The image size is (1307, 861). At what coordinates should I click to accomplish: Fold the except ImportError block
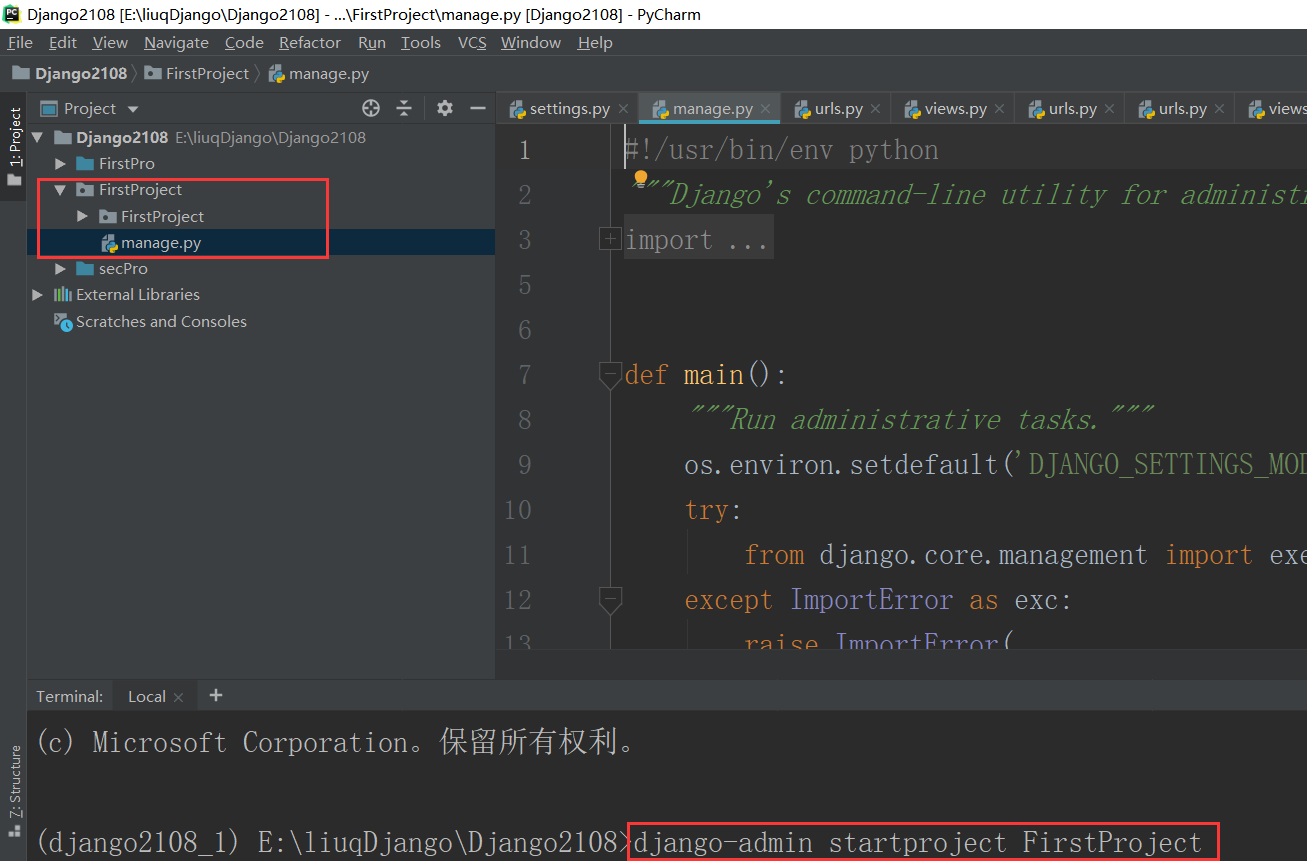[609, 600]
